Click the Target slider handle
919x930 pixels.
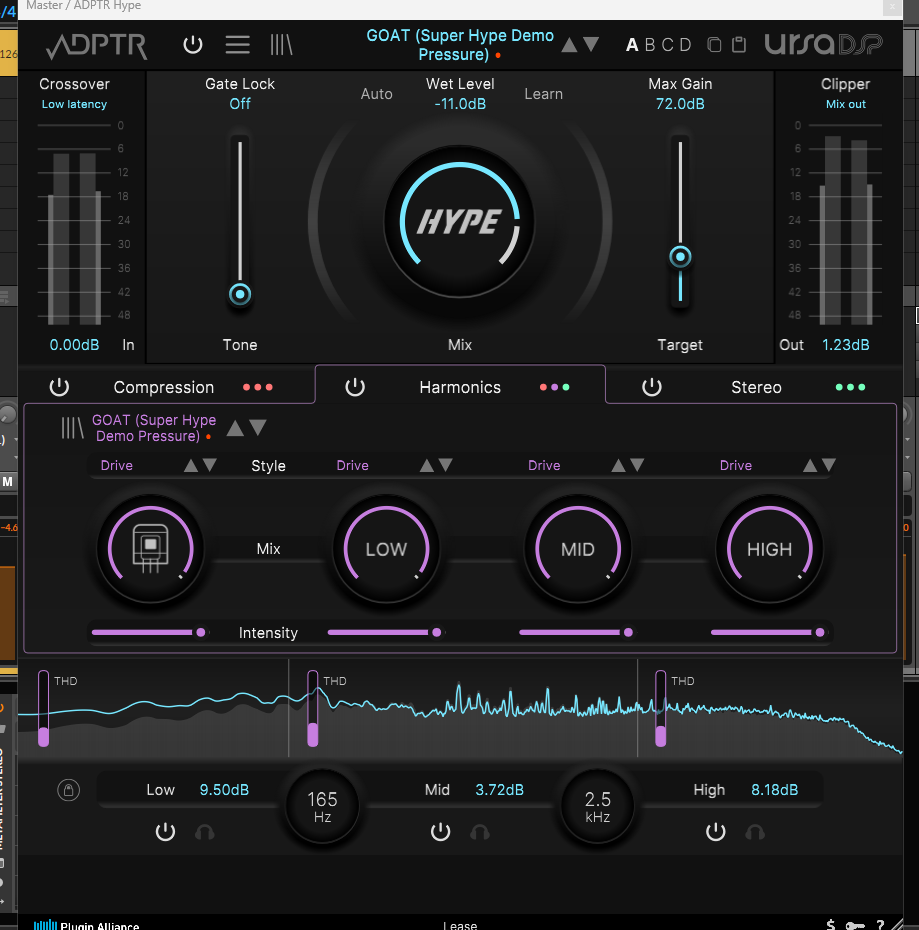[x=680, y=257]
